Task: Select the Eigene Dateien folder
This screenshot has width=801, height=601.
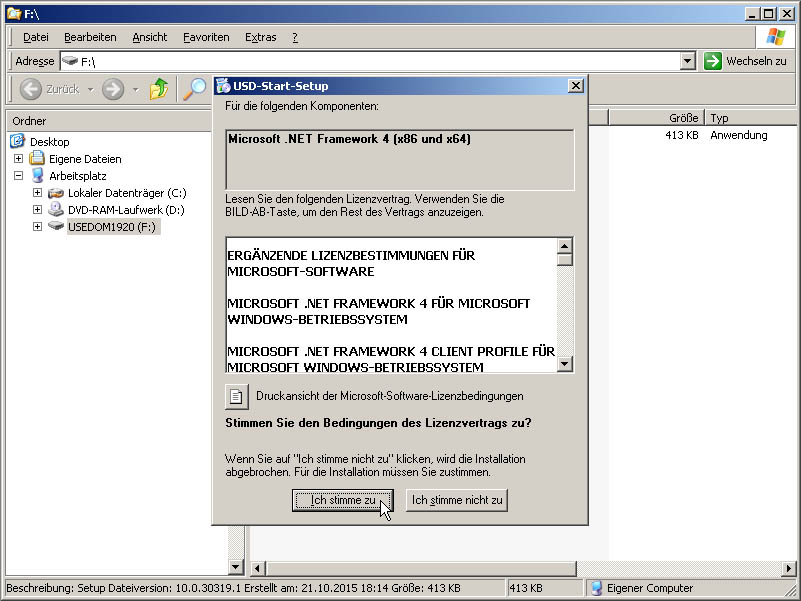Action: pos(85,159)
